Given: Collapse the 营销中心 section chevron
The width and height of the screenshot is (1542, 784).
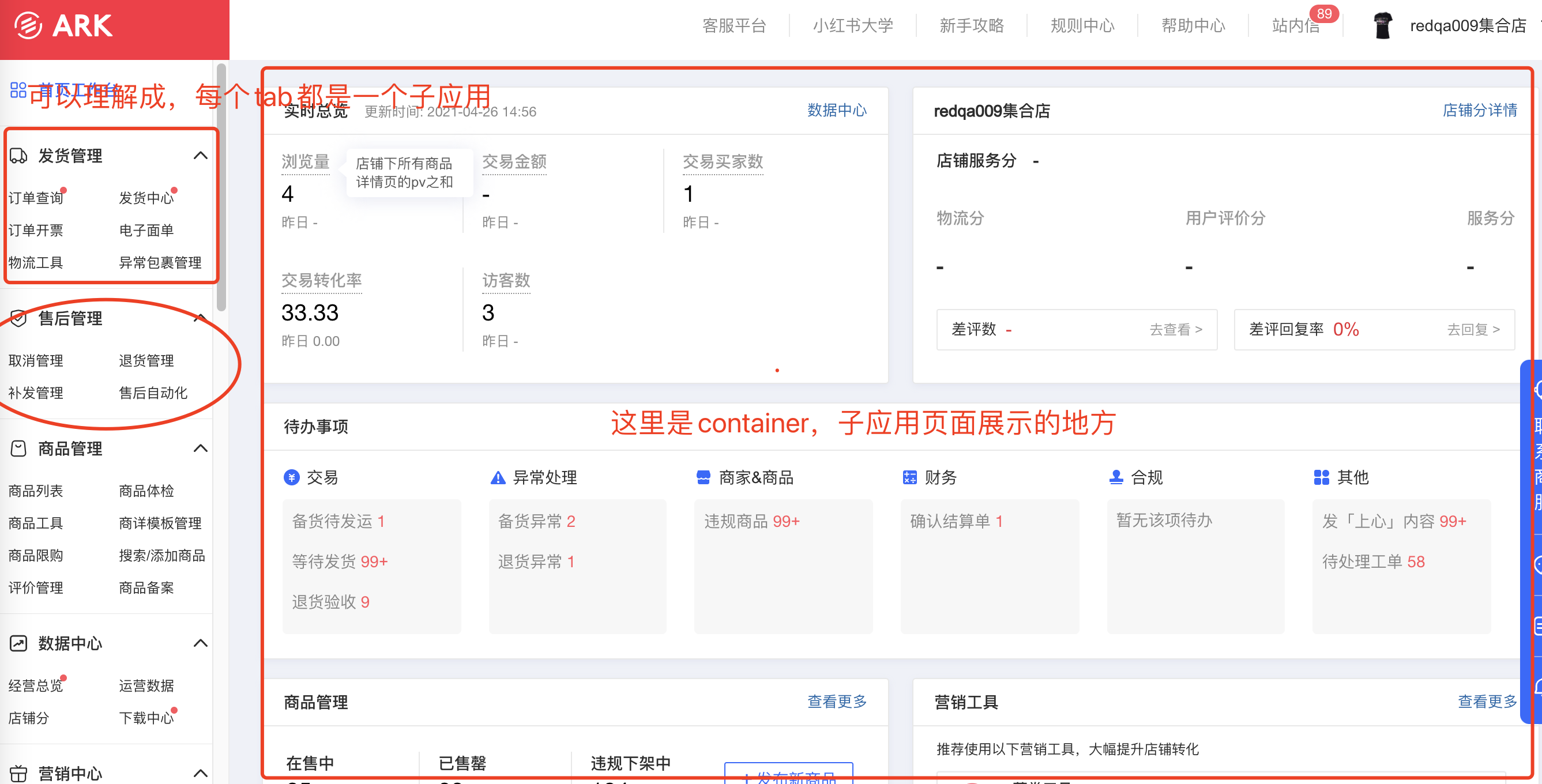Looking at the screenshot, I should click(x=201, y=772).
